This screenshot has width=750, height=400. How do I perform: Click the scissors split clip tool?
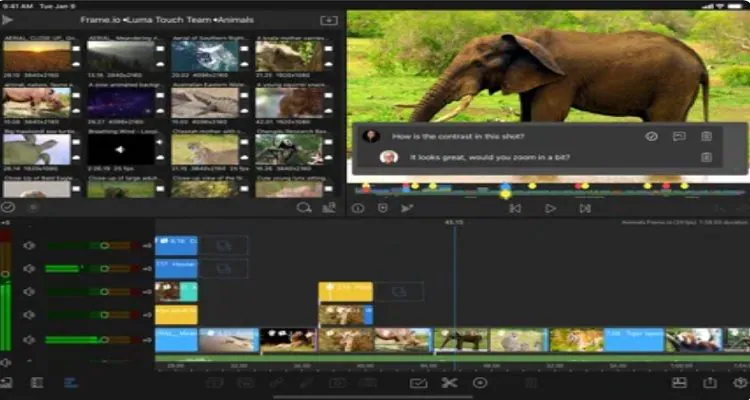tap(449, 383)
